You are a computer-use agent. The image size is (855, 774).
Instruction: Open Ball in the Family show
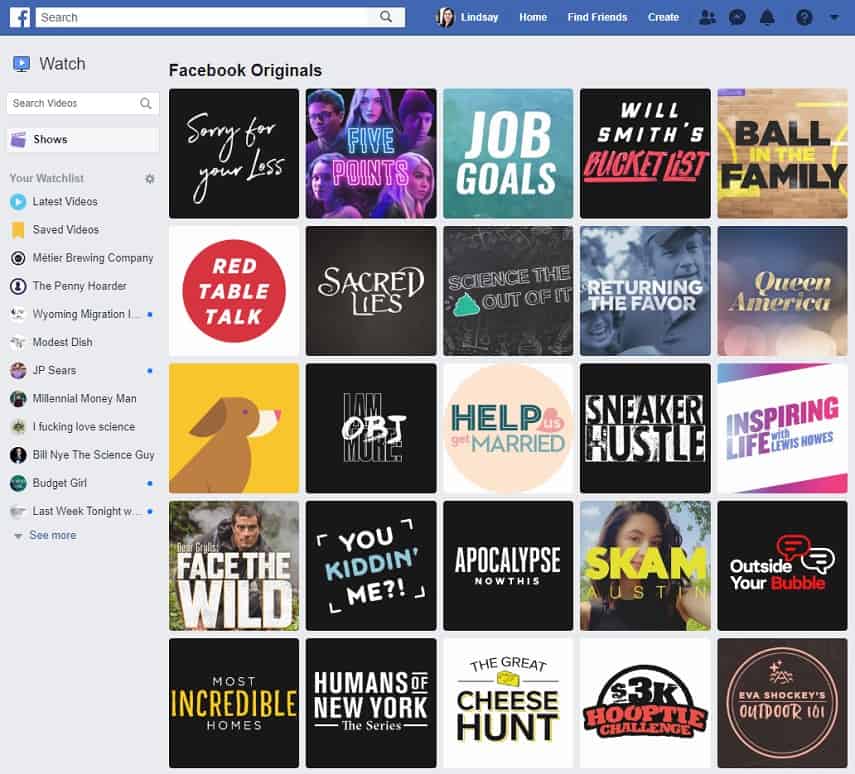pos(782,153)
